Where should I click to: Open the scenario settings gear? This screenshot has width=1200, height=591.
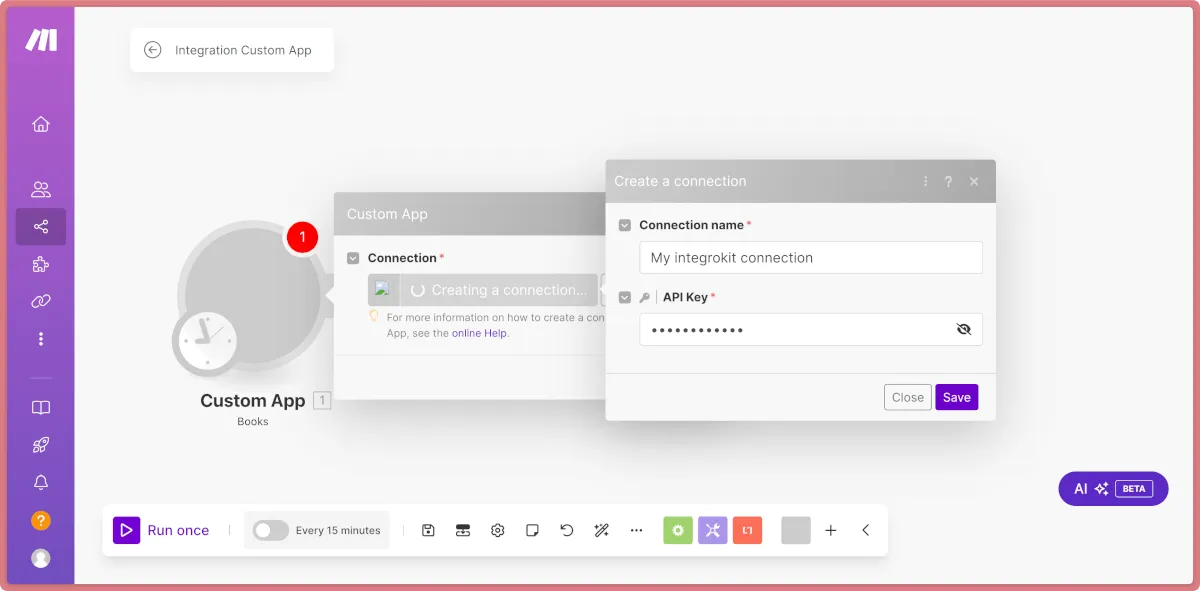(x=497, y=530)
